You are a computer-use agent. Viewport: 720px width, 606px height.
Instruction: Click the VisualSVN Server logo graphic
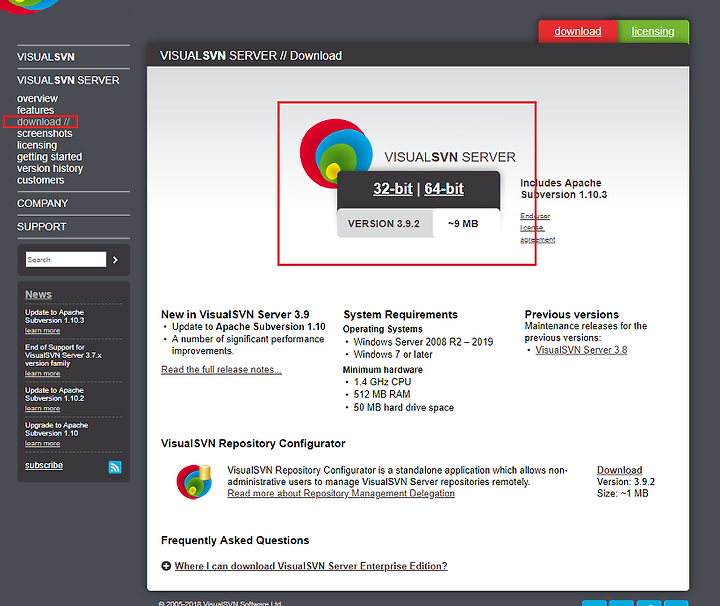(x=336, y=153)
